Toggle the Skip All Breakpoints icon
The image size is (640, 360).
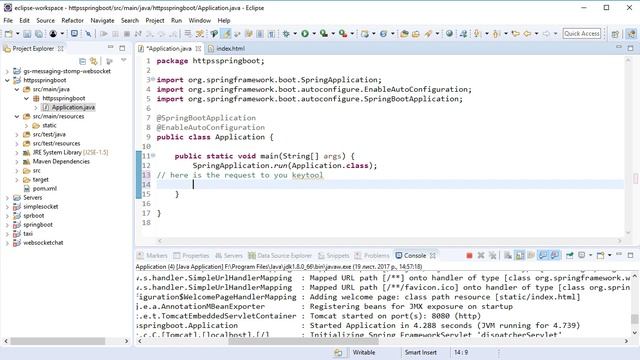click(88, 34)
